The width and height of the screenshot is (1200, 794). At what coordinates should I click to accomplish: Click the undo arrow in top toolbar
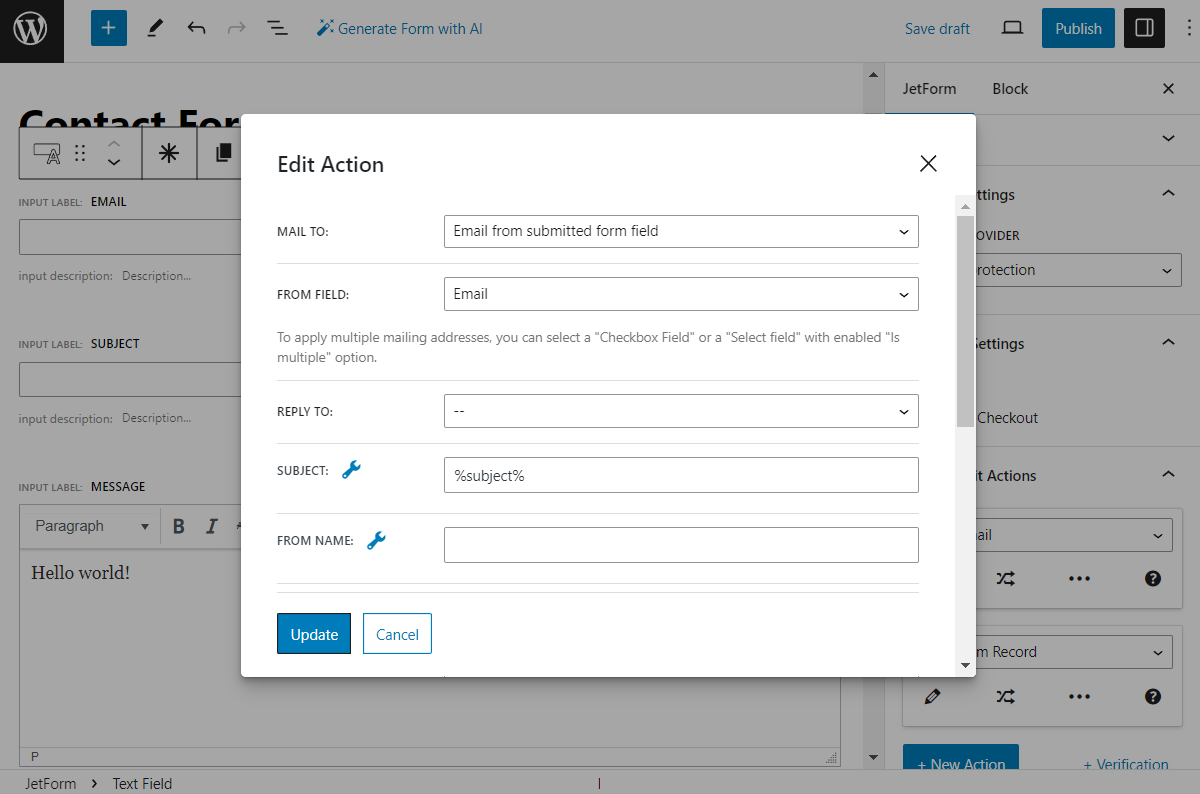pyautogui.click(x=196, y=29)
